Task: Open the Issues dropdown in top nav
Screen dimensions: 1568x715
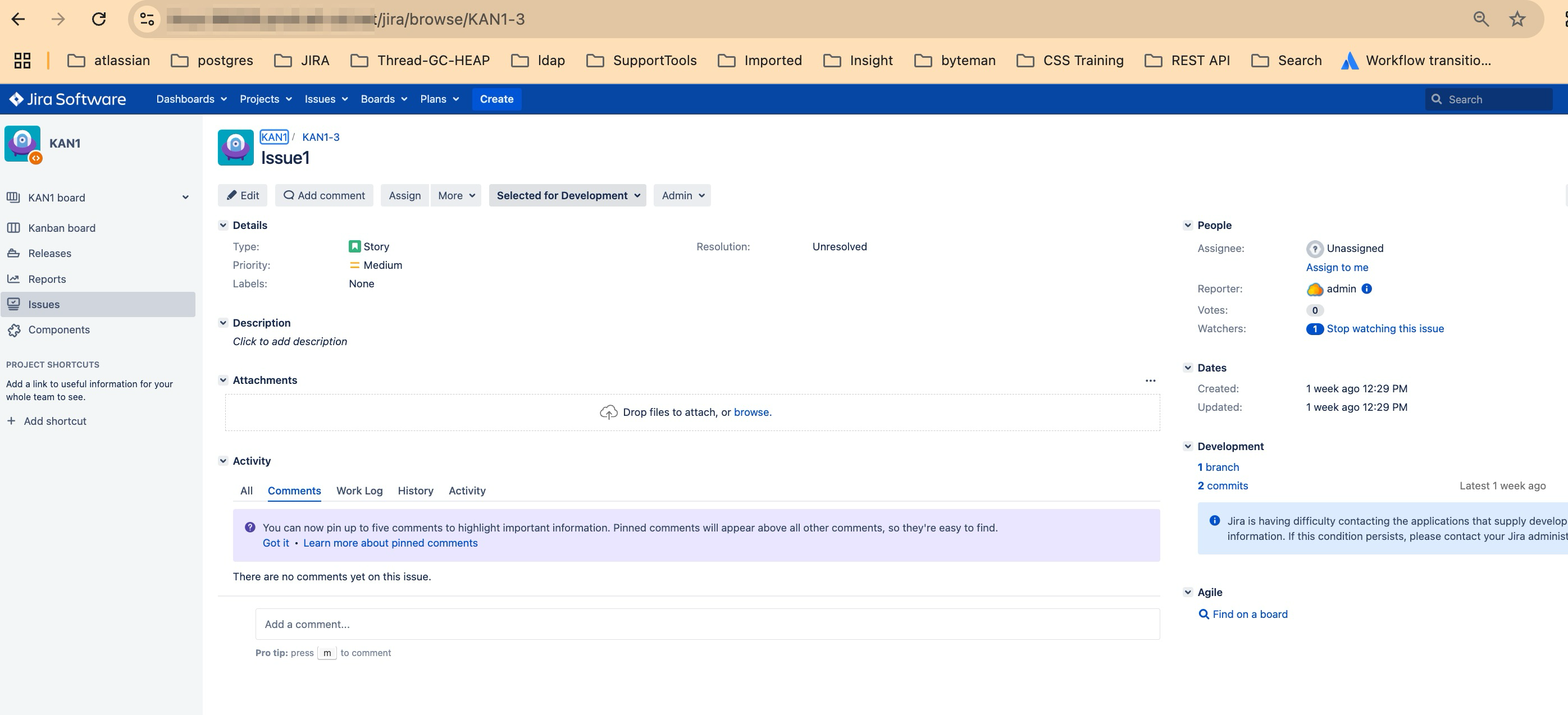Action: 326,99
